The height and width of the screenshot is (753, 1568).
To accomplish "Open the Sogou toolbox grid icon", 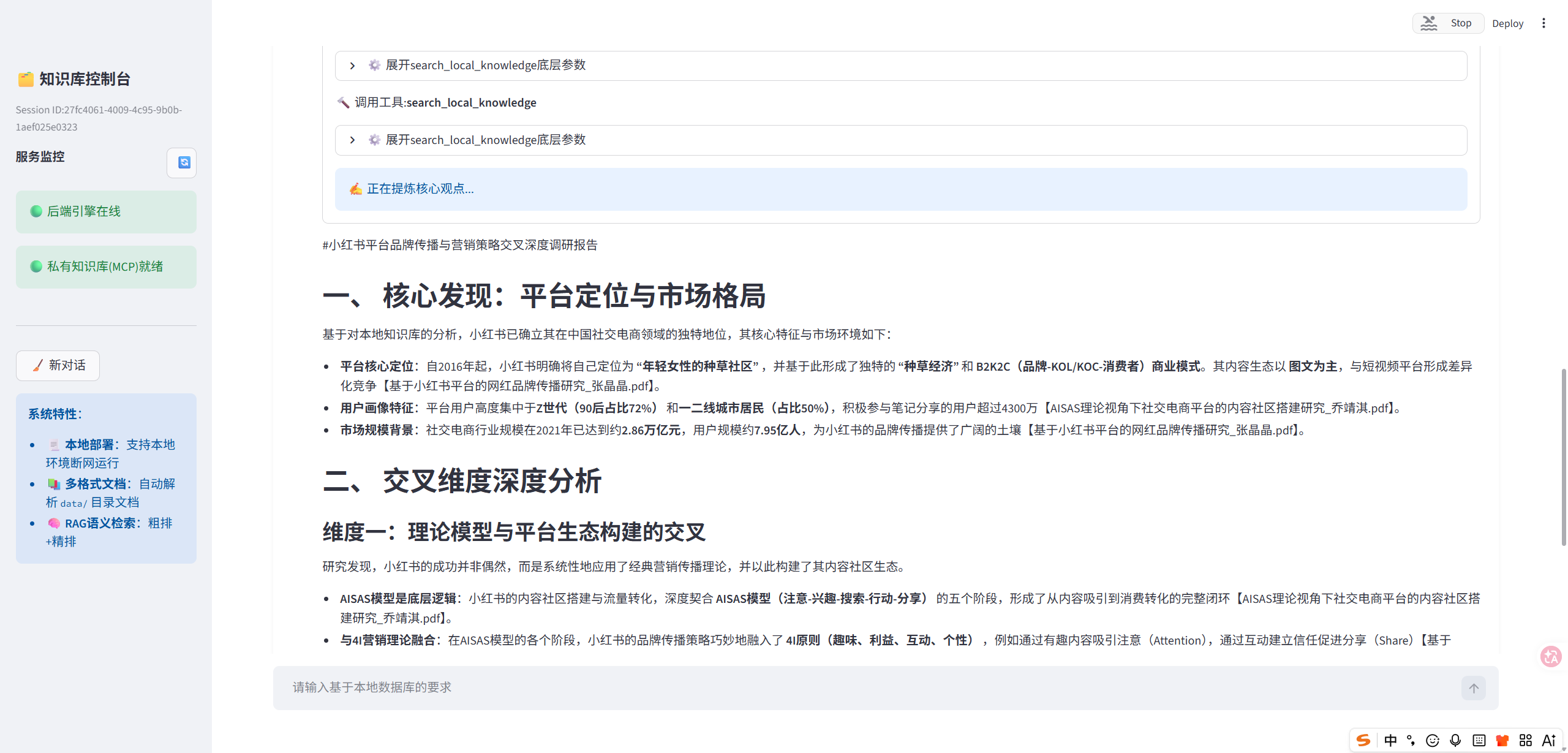I will (x=1525, y=740).
